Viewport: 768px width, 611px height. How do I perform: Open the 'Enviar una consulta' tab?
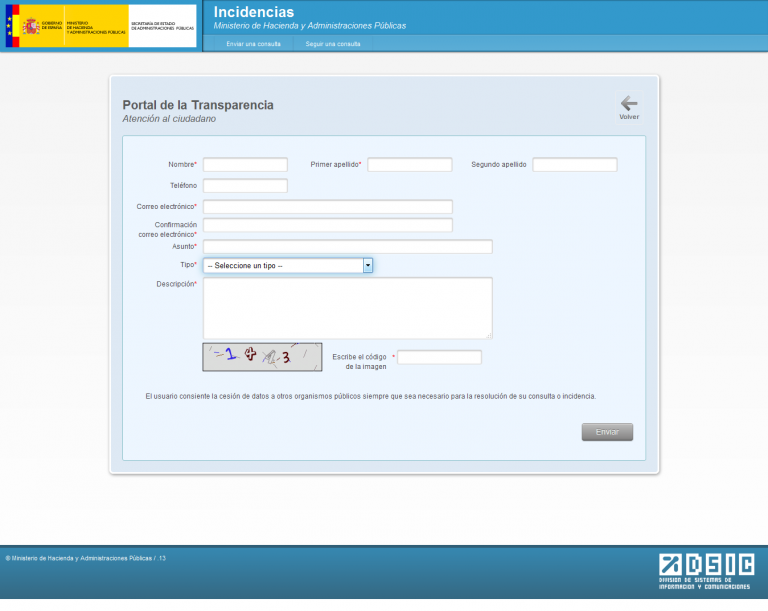pos(253,44)
